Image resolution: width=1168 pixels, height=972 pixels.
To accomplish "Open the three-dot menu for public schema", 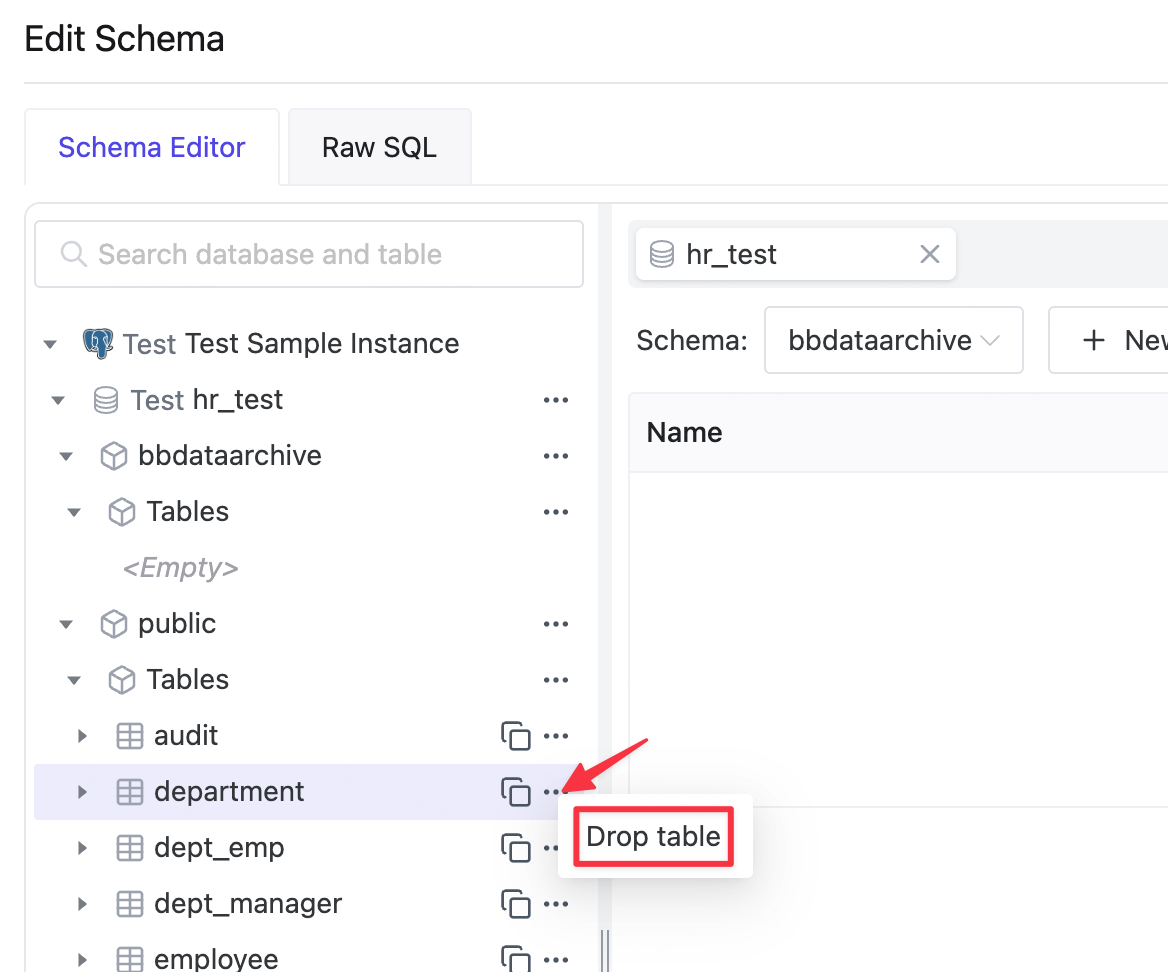I will click(x=556, y=624).
